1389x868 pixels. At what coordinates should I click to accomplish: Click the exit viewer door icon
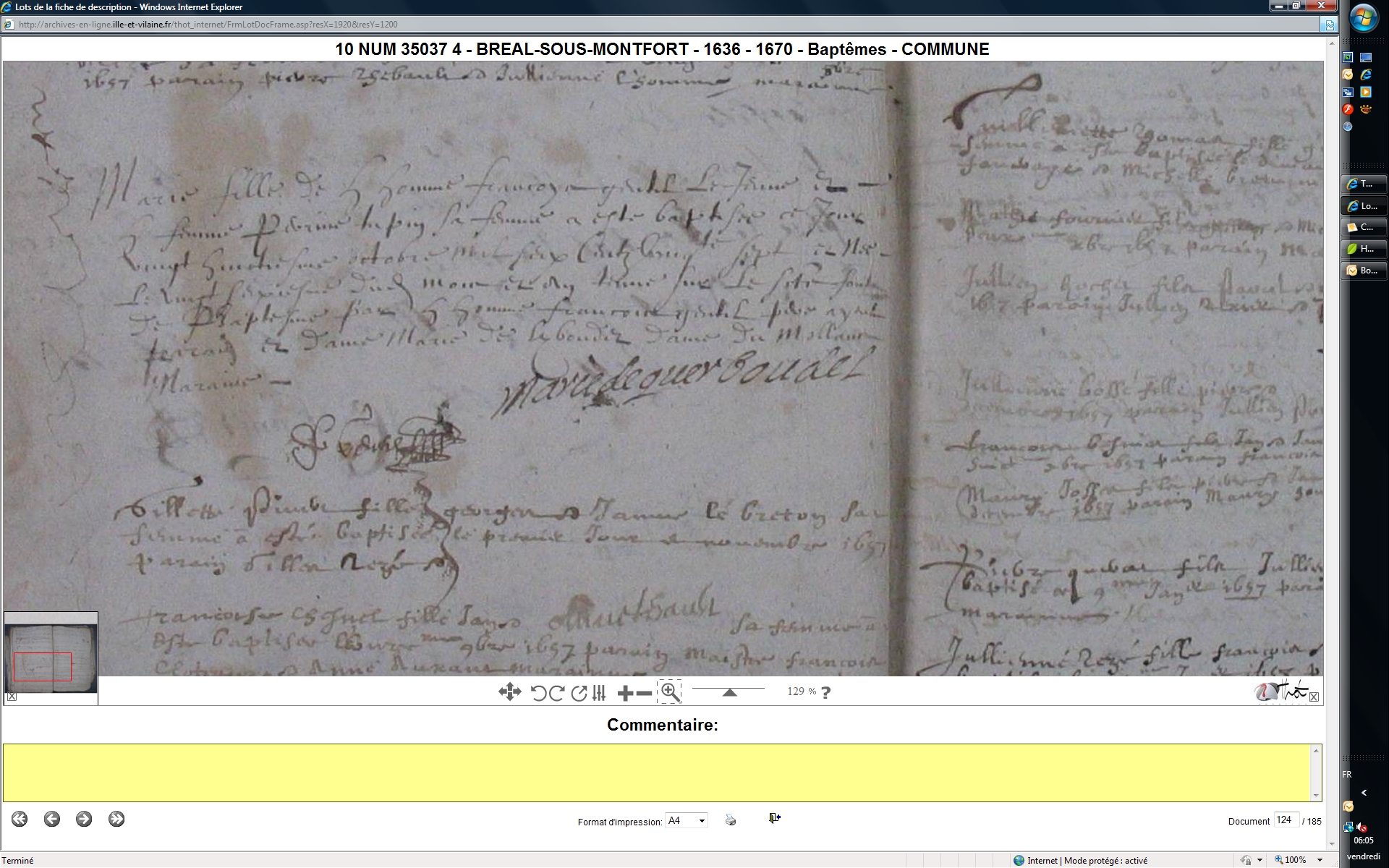click(x=774, y=818)
